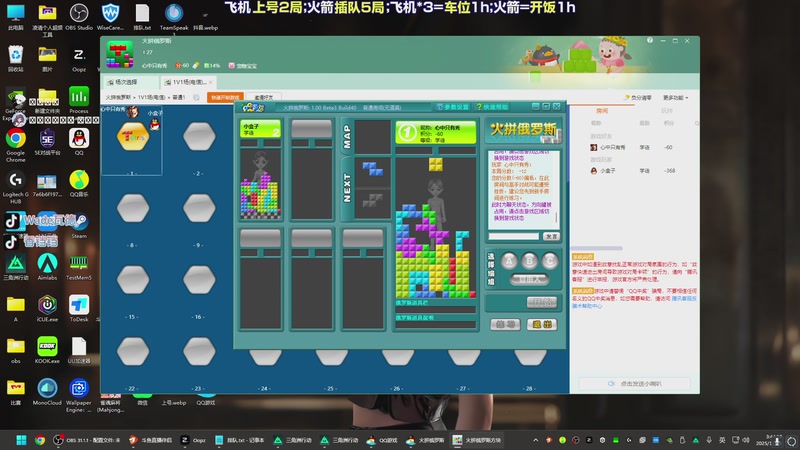Open Logitech G HUB desktop icon
This screenshot has height=450, width=800.
pos(16,187)
